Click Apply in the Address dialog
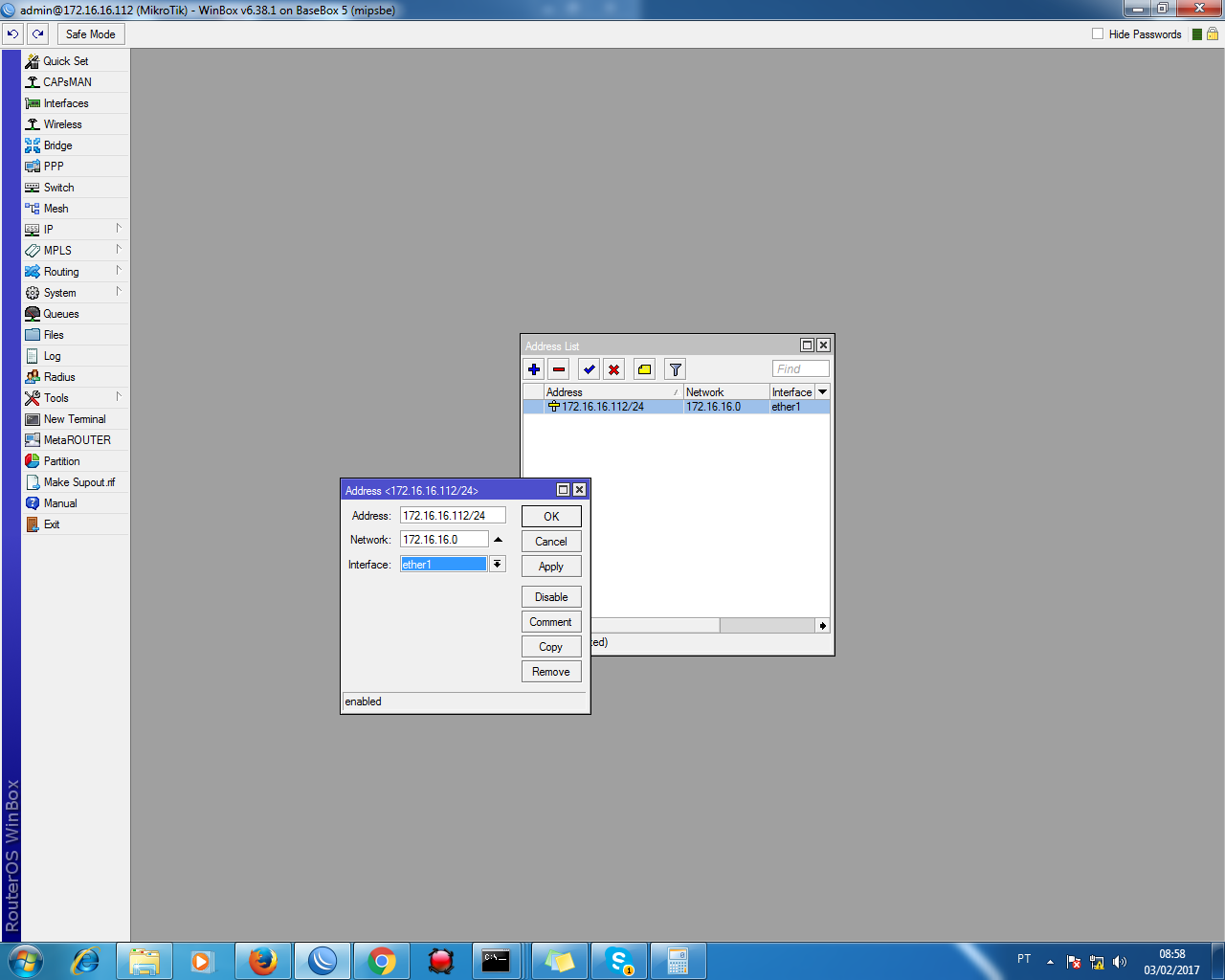This screenshot has height=980, width=1225. pos(551,567)
